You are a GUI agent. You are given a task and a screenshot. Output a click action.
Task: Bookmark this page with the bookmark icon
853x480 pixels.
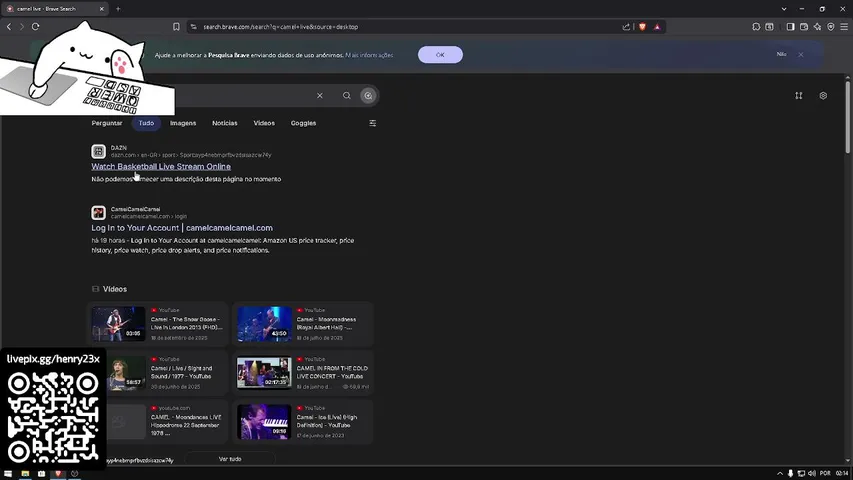tap(176, 27)
